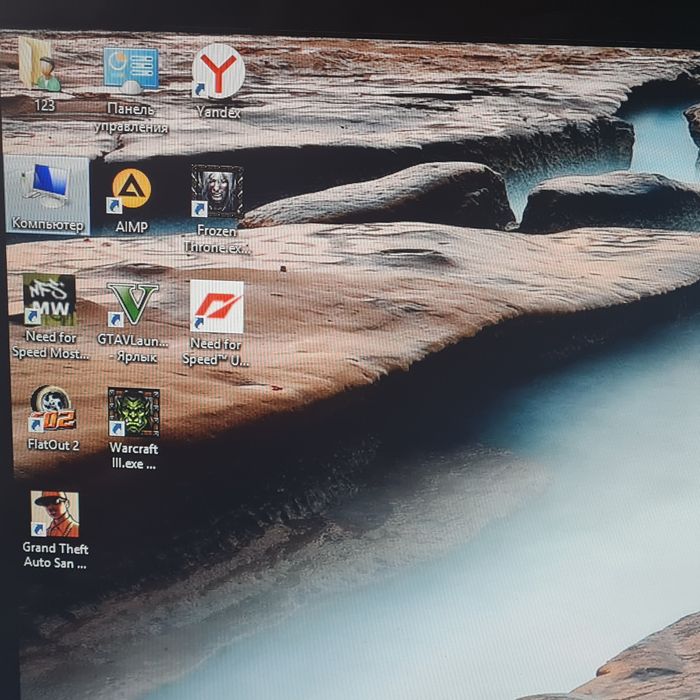This screenshot has height=700, width=700.
Task: Select the GTAVLauncher shortcut icon
Action: coord(133,304)
